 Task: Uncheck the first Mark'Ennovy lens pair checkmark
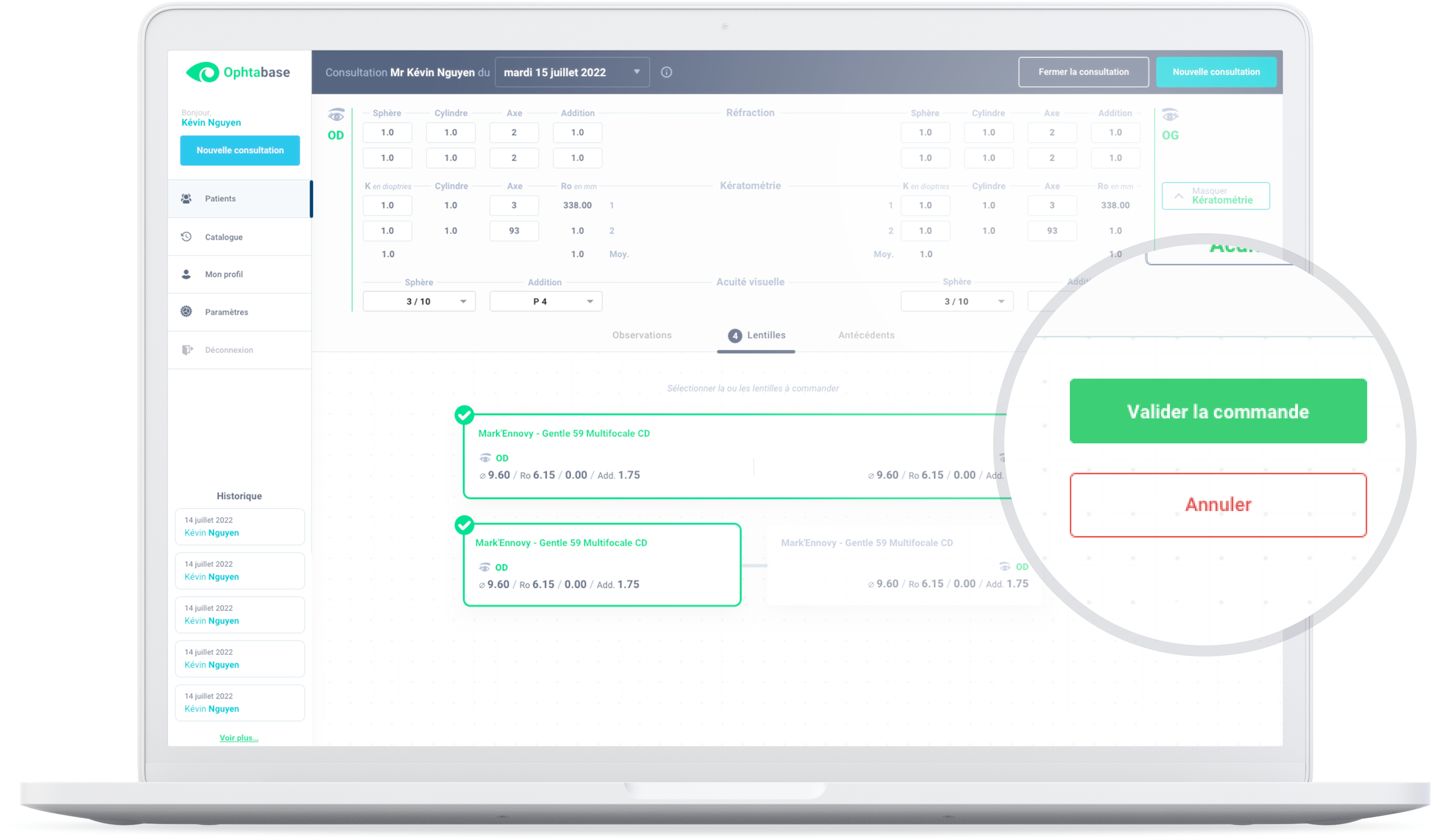coord(464,415)
